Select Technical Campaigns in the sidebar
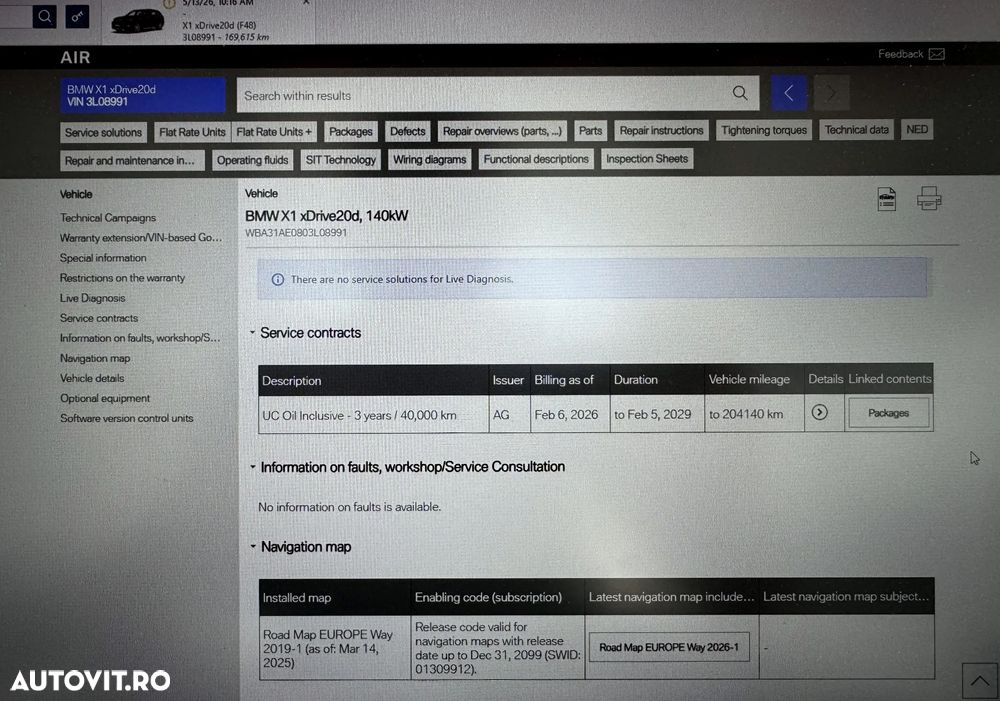The image size is (1000, 701). [x=108, y=218]
